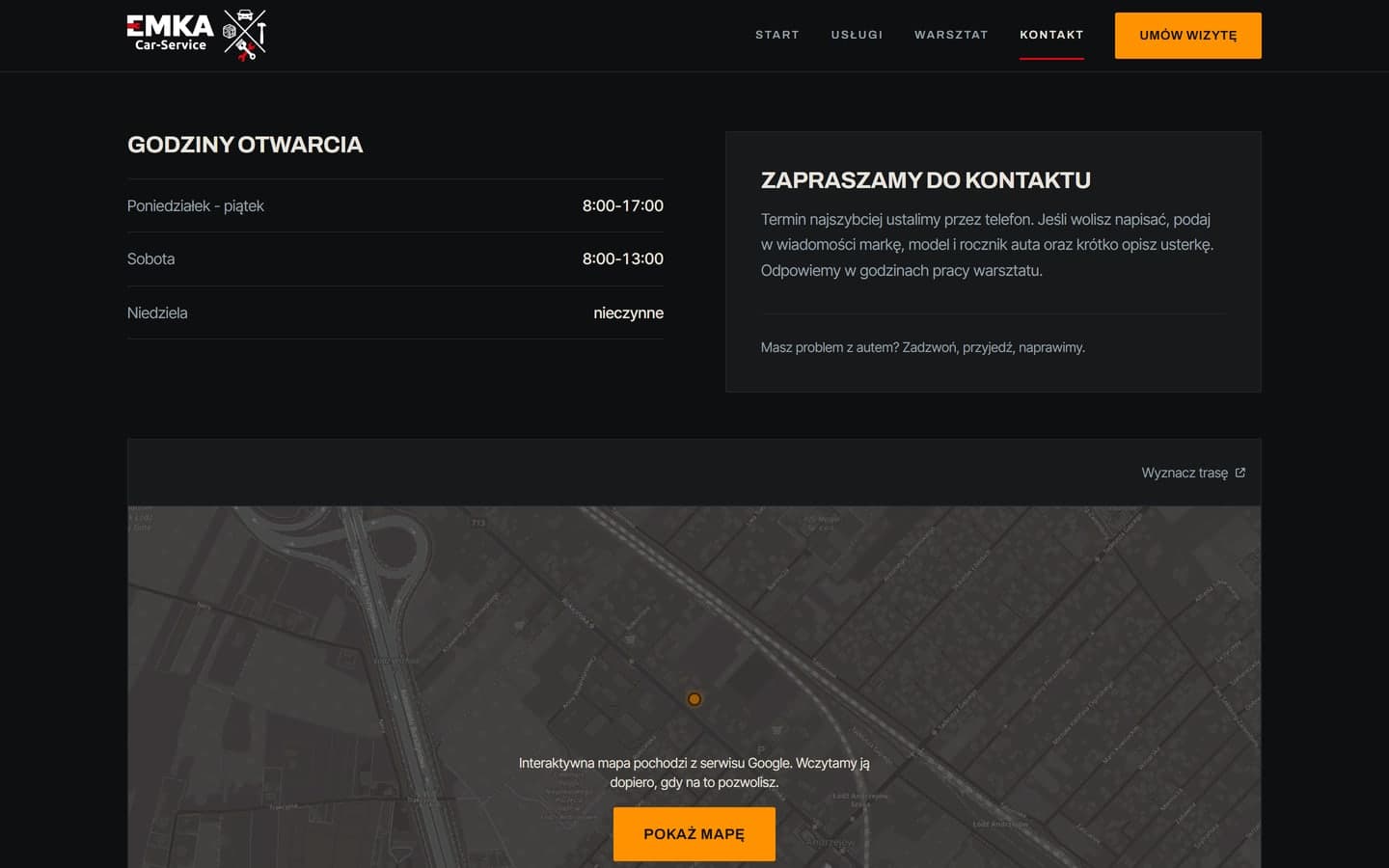The image size is (1389, 868).
Task: Click the GODZINY OTWARCIA heading
Action: click(245, 145)
